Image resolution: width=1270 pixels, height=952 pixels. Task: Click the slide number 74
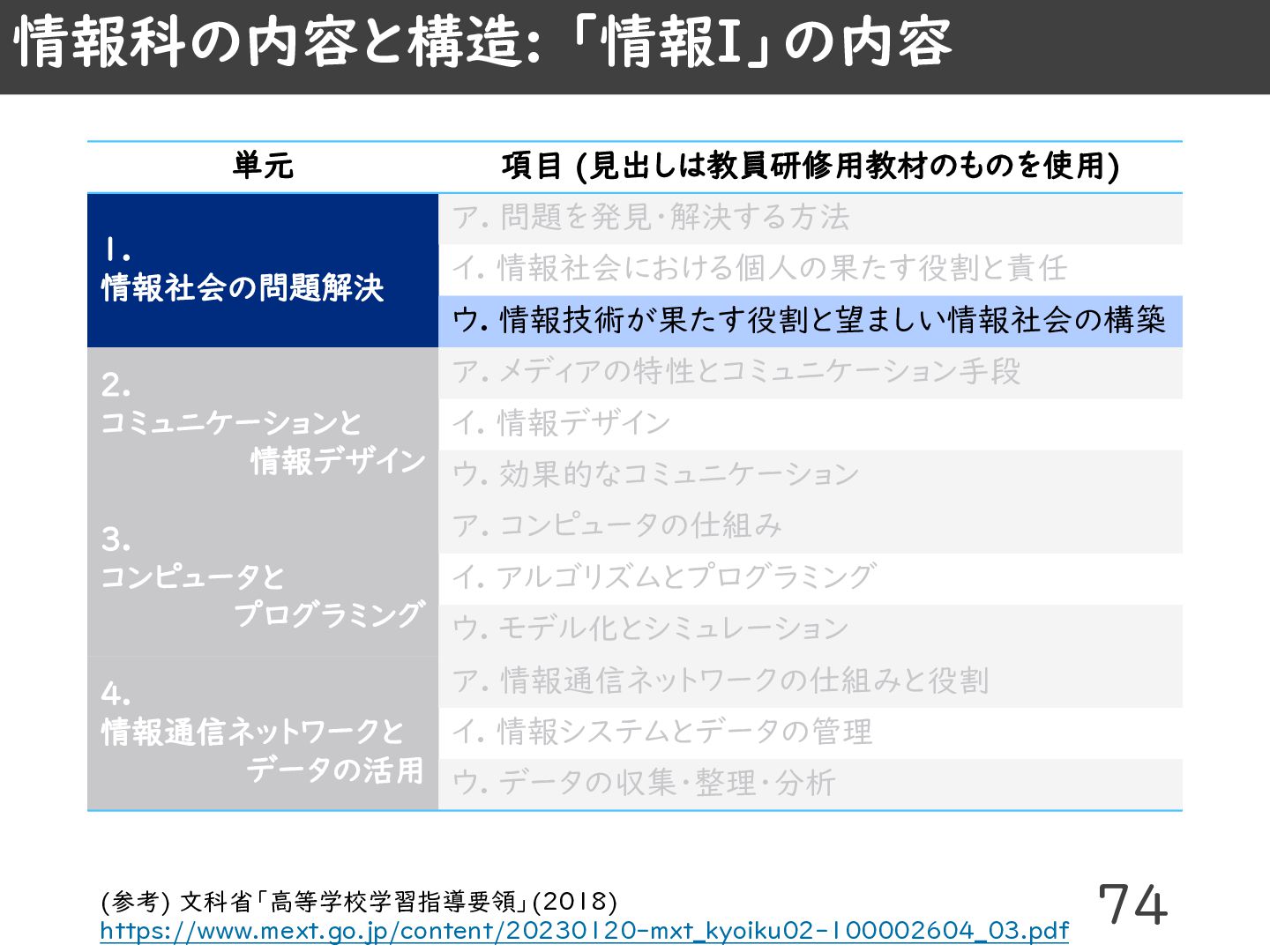(1133, 904)
